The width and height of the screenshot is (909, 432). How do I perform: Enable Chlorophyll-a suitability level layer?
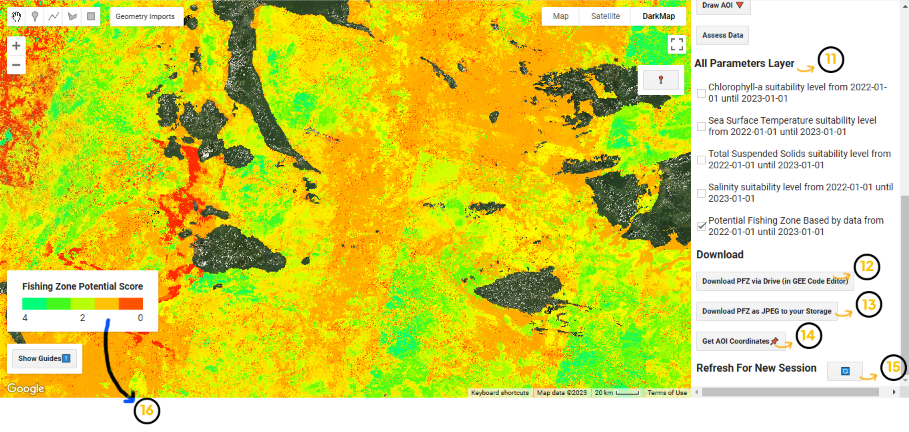click(701, 93)
